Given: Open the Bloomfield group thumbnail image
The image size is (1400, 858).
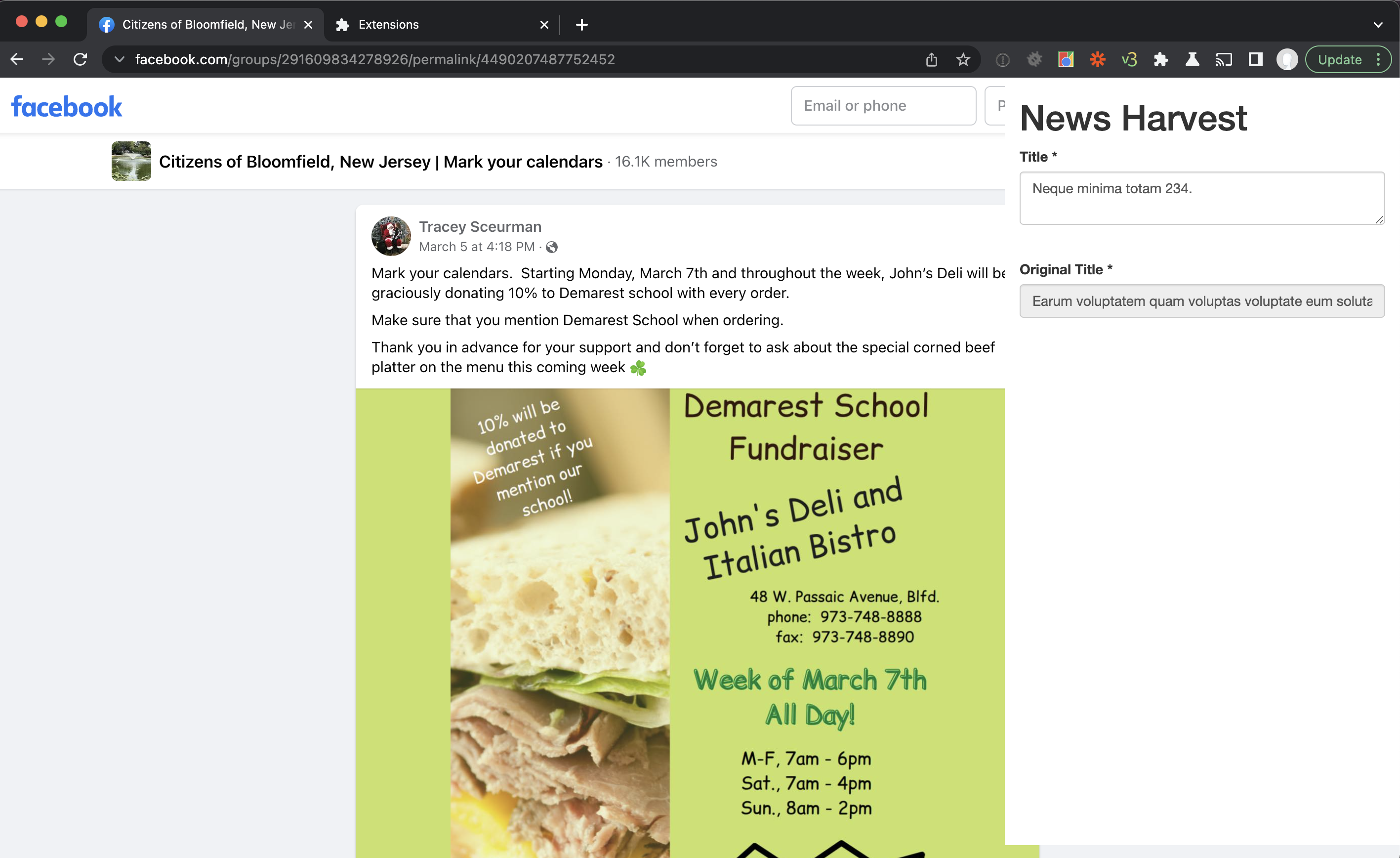Looking at the screenshot, I should (131, 162).
